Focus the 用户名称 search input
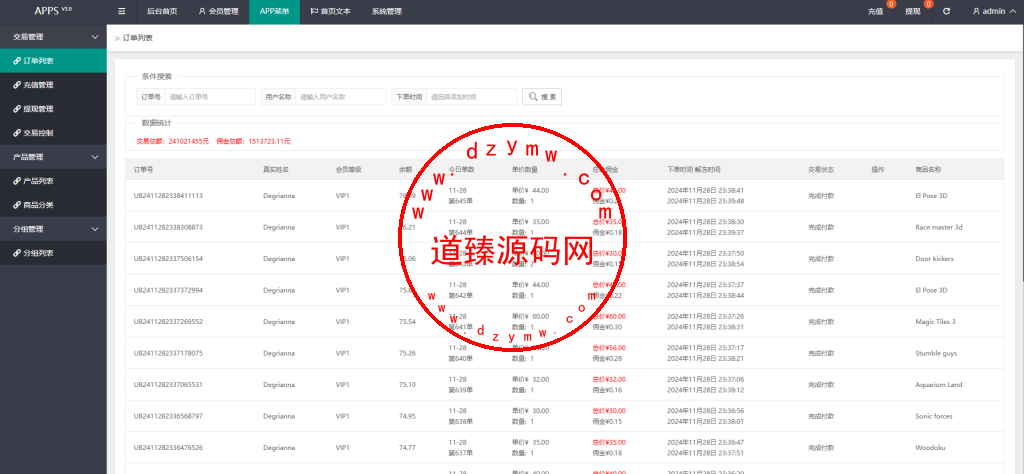Viewport: 1024px width, 474px height. tap(341, 97)
